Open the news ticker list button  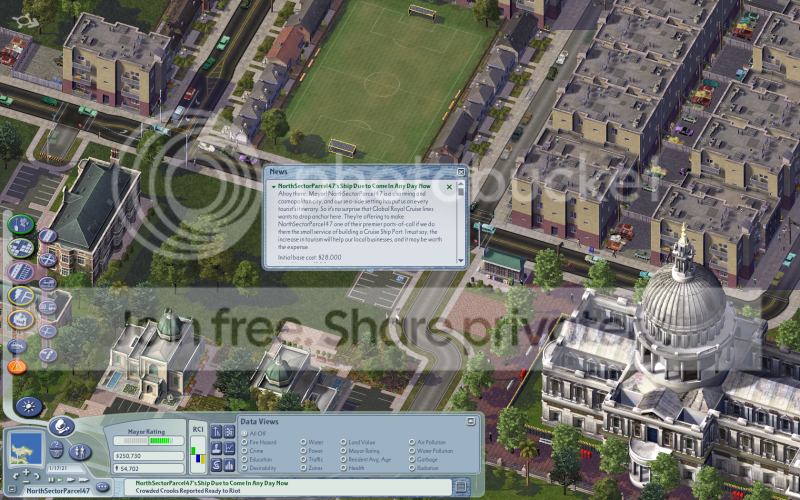point(461,487)
